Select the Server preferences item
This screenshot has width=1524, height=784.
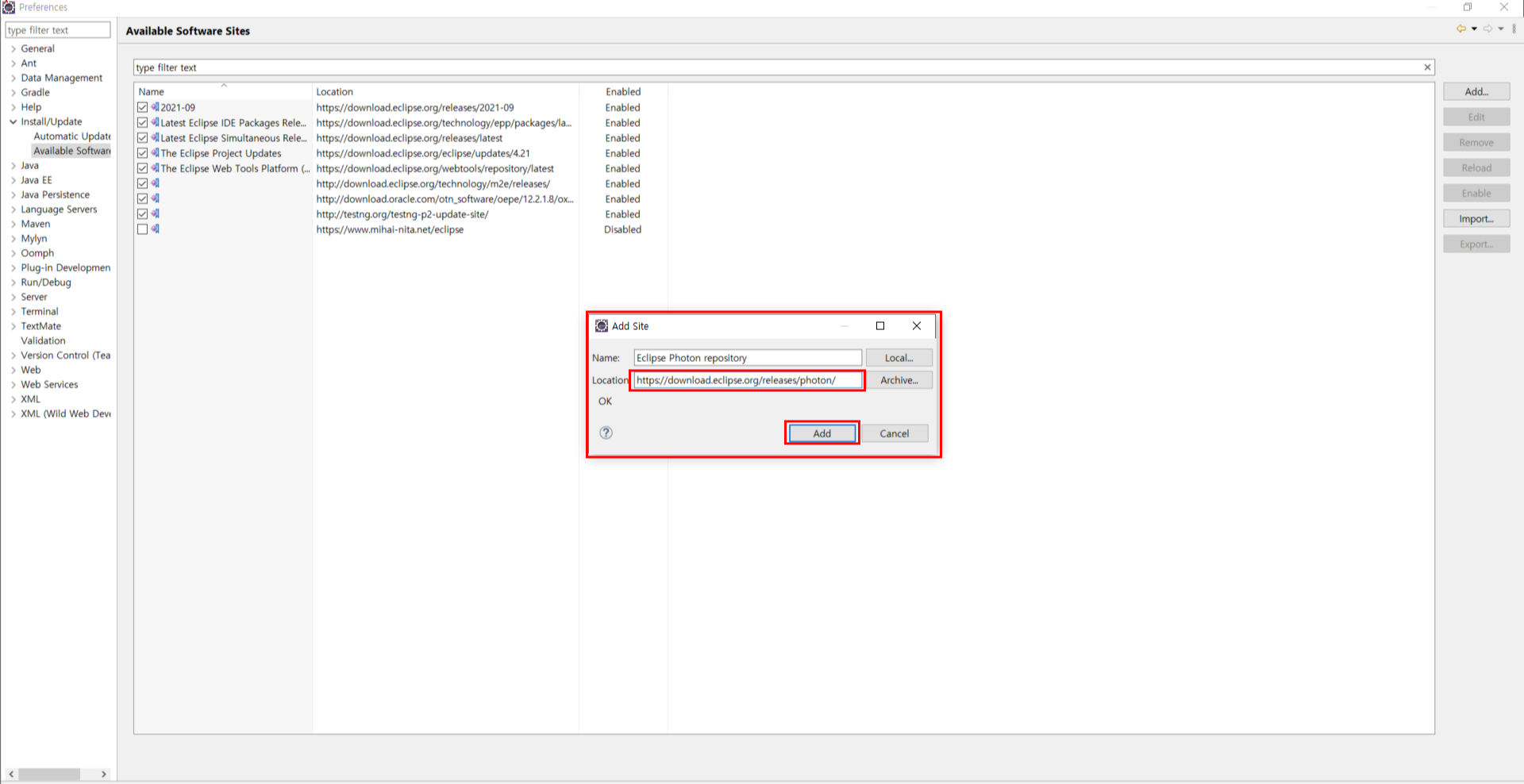34,297
